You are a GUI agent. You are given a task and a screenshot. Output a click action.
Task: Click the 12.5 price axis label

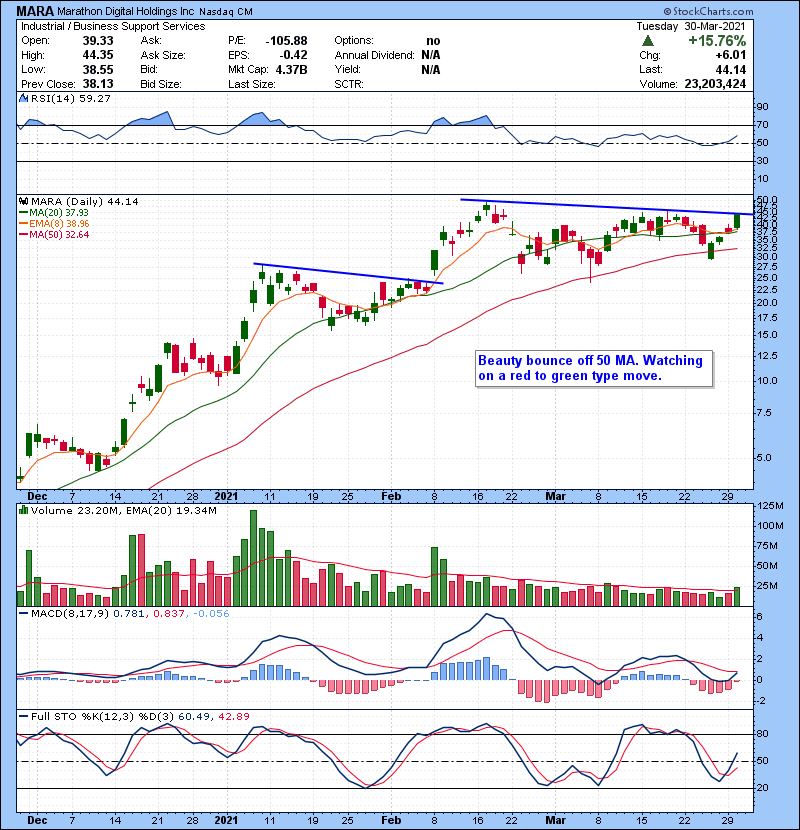click(x=767, y=356)
